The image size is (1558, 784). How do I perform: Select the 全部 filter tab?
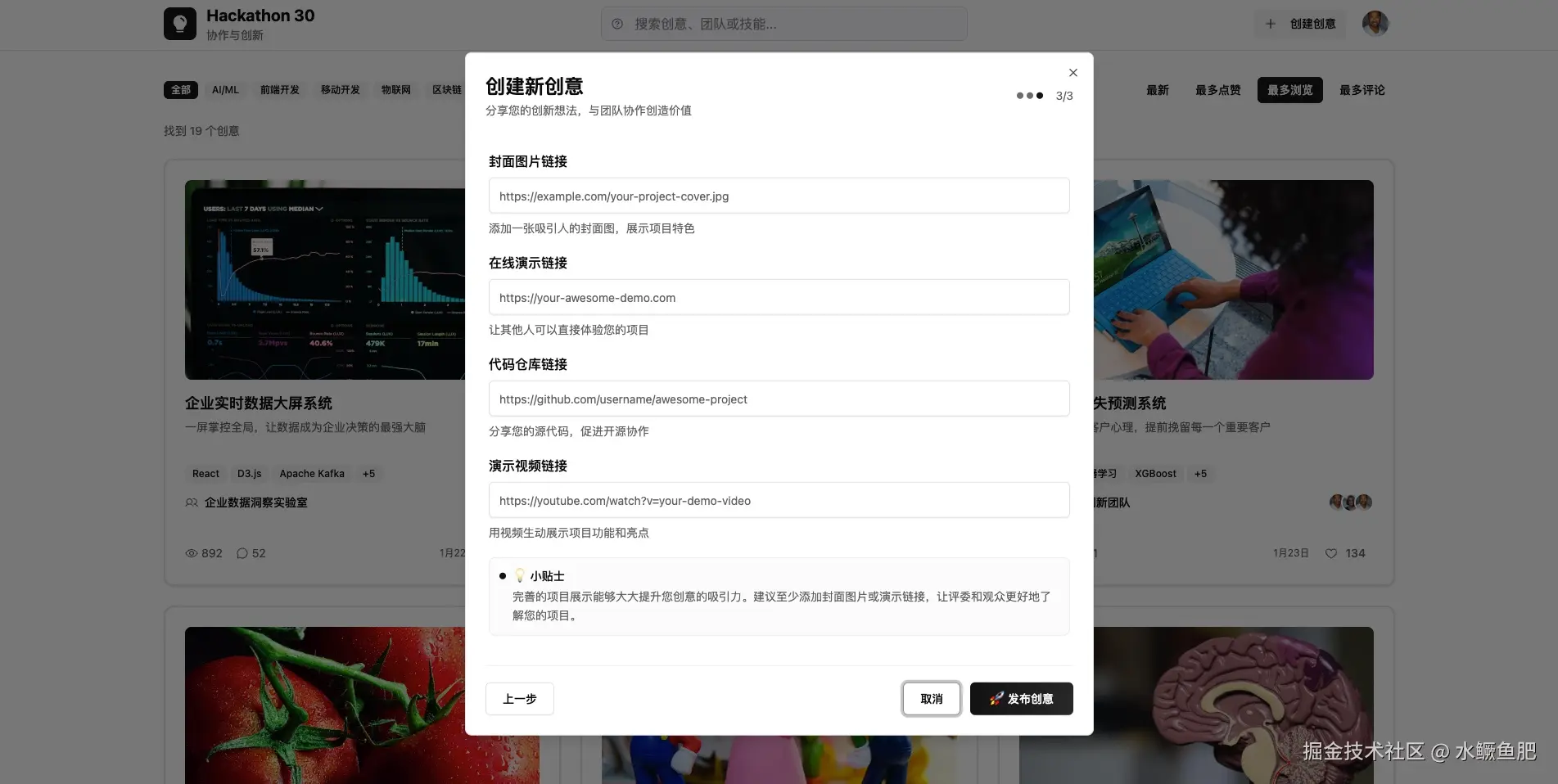click(180, 90)
